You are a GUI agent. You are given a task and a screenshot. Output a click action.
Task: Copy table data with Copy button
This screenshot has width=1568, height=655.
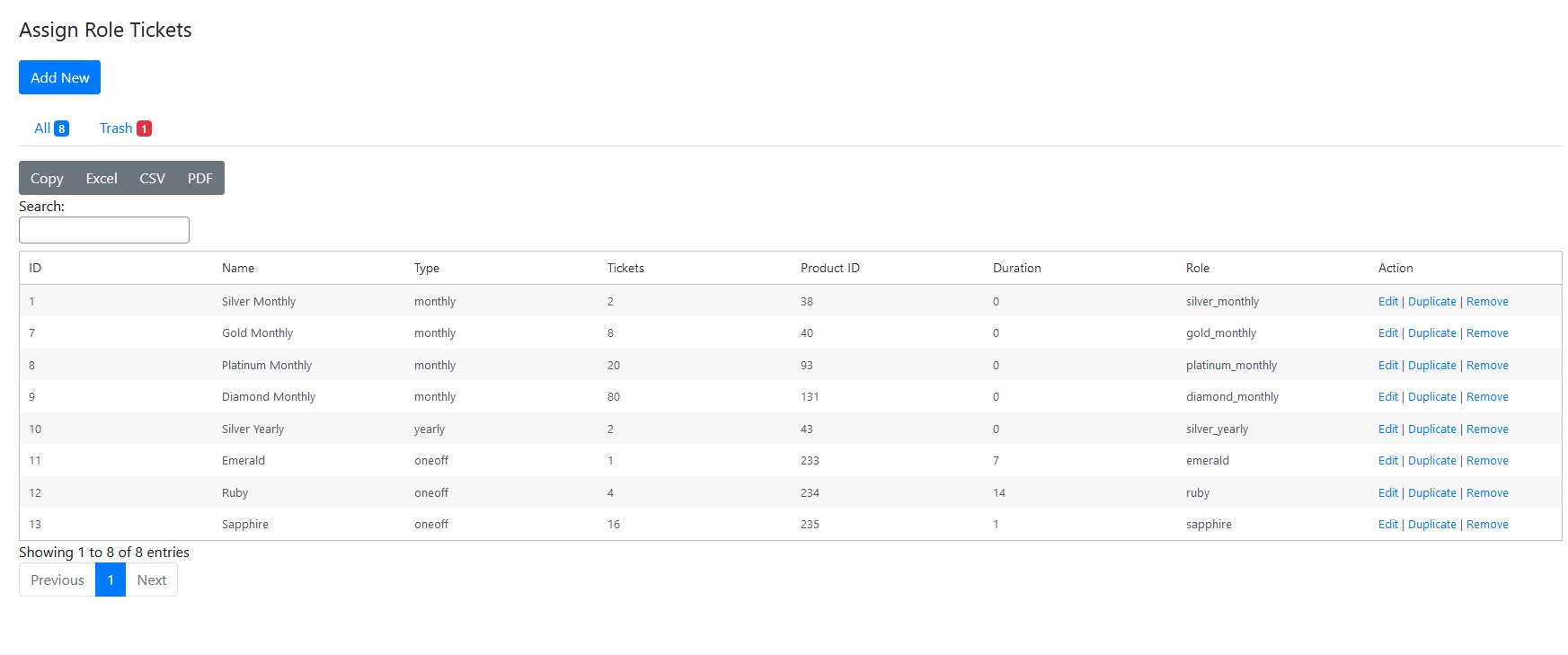click(47, 178)
